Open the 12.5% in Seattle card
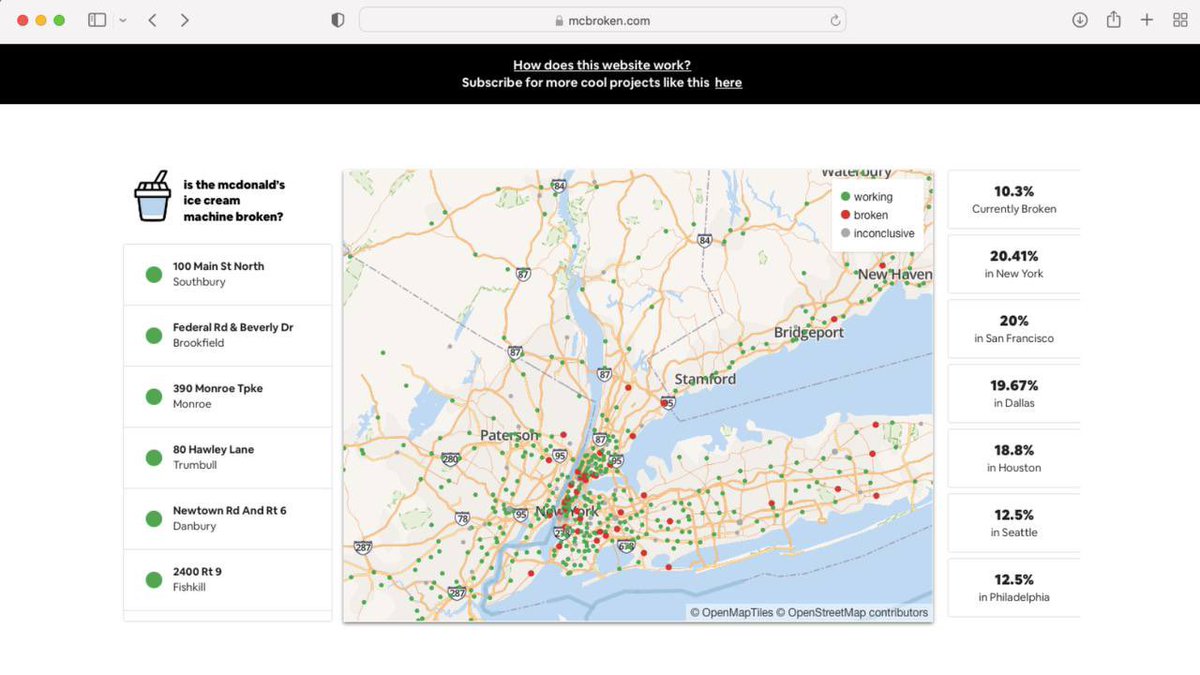 [x=1014, y=523]
